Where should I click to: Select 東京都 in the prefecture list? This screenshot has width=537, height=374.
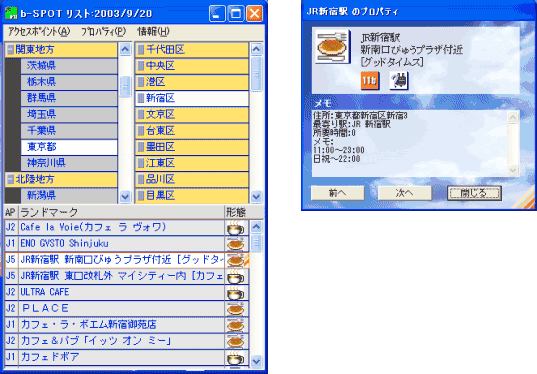(69, 147)
